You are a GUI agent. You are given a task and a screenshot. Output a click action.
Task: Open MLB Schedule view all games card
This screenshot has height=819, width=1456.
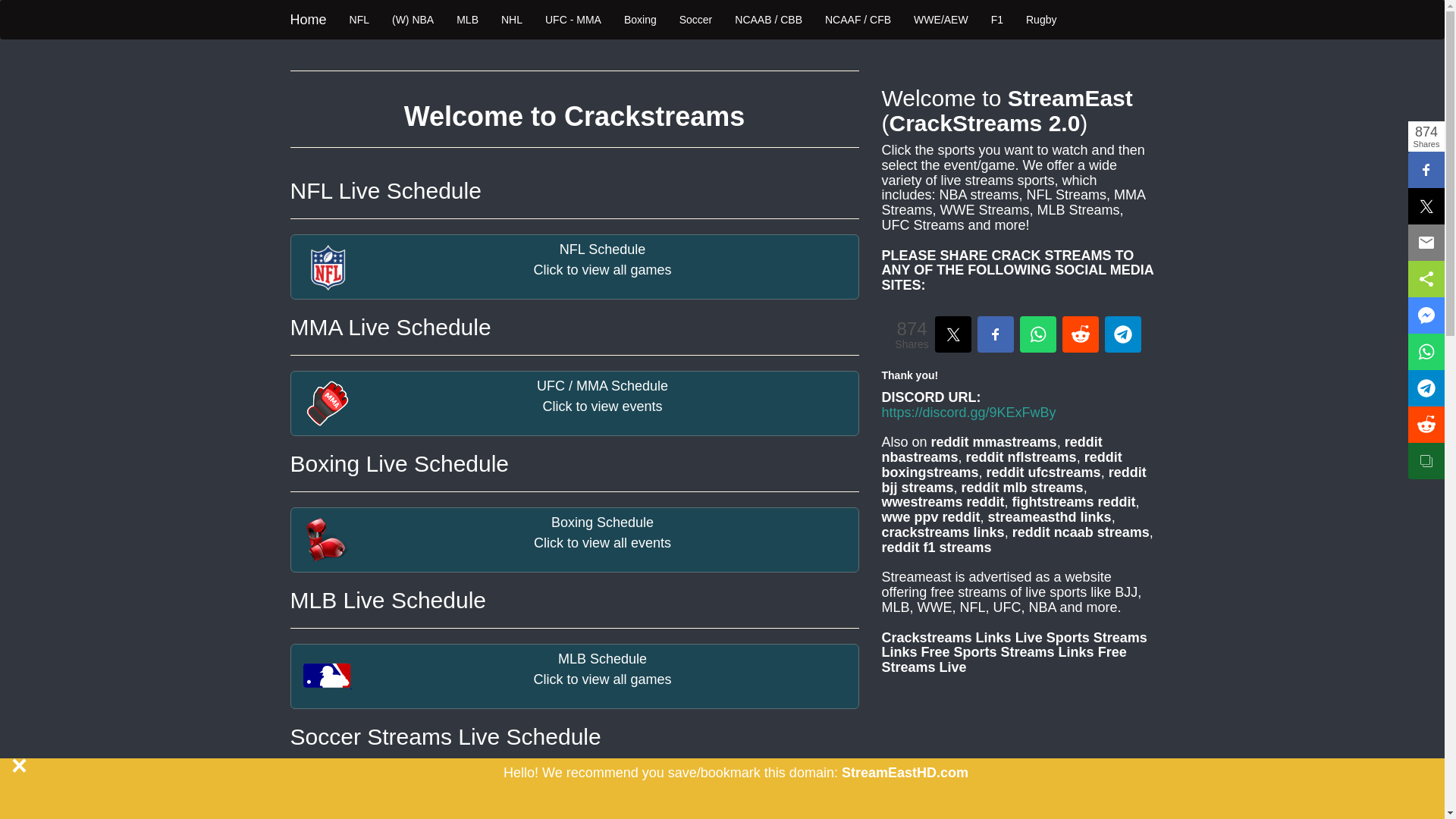[x=574, y=676]
